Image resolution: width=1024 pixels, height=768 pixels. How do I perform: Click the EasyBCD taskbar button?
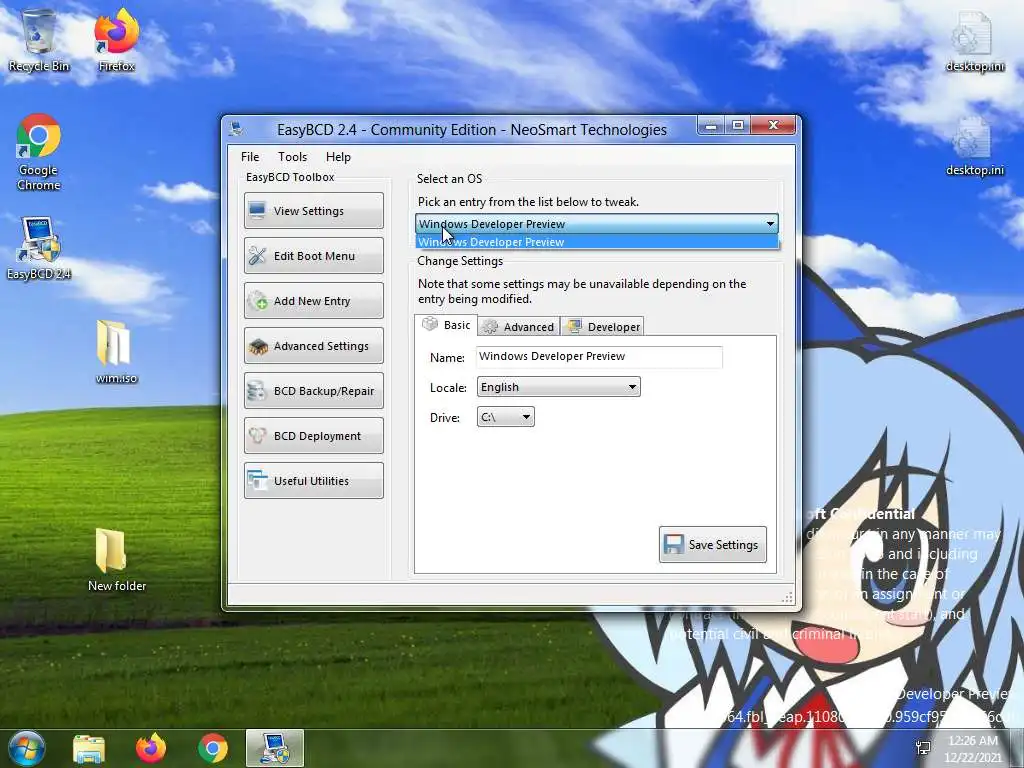point(275,748)
